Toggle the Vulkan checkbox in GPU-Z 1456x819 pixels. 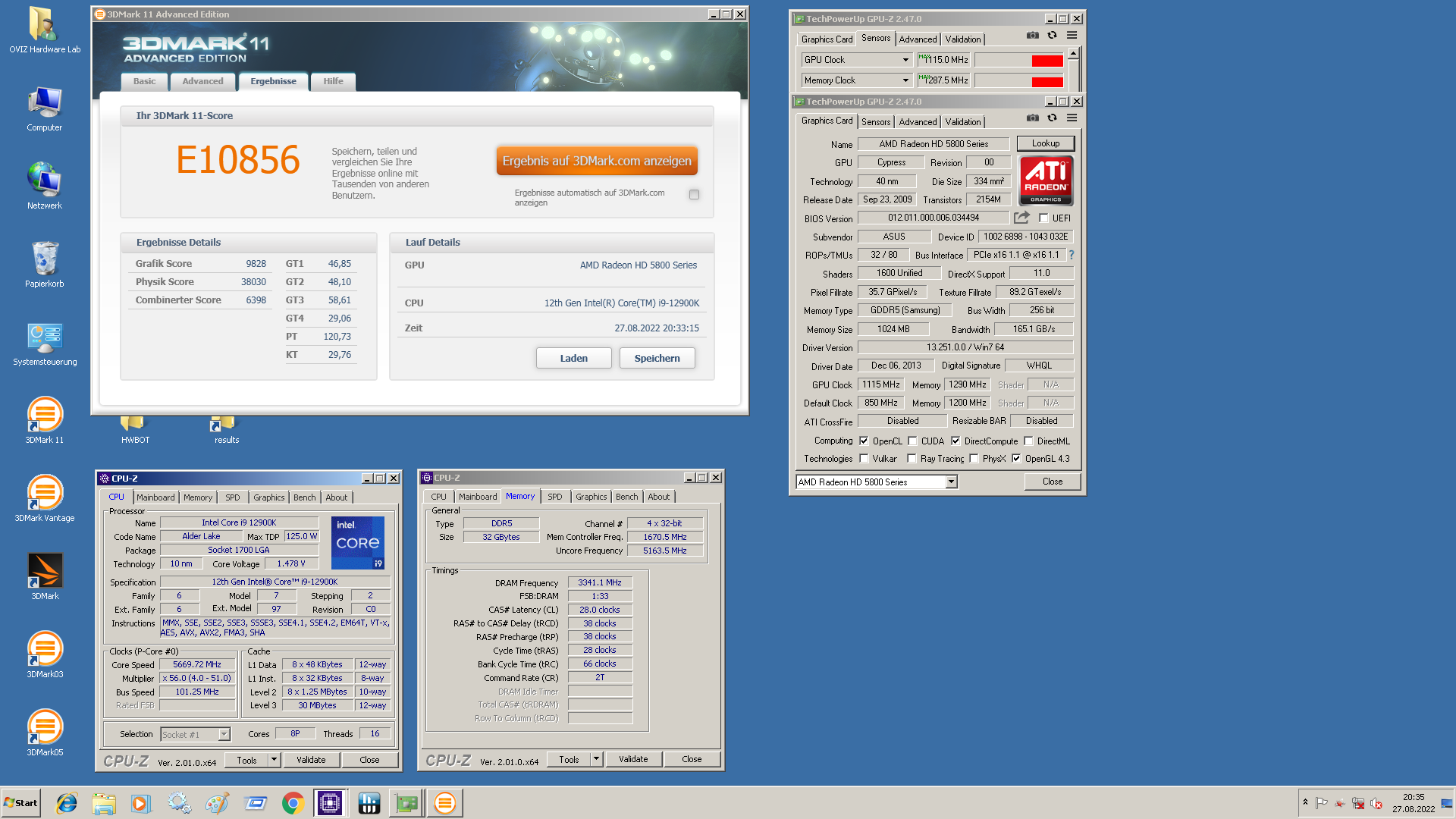[x=864, y=459]
